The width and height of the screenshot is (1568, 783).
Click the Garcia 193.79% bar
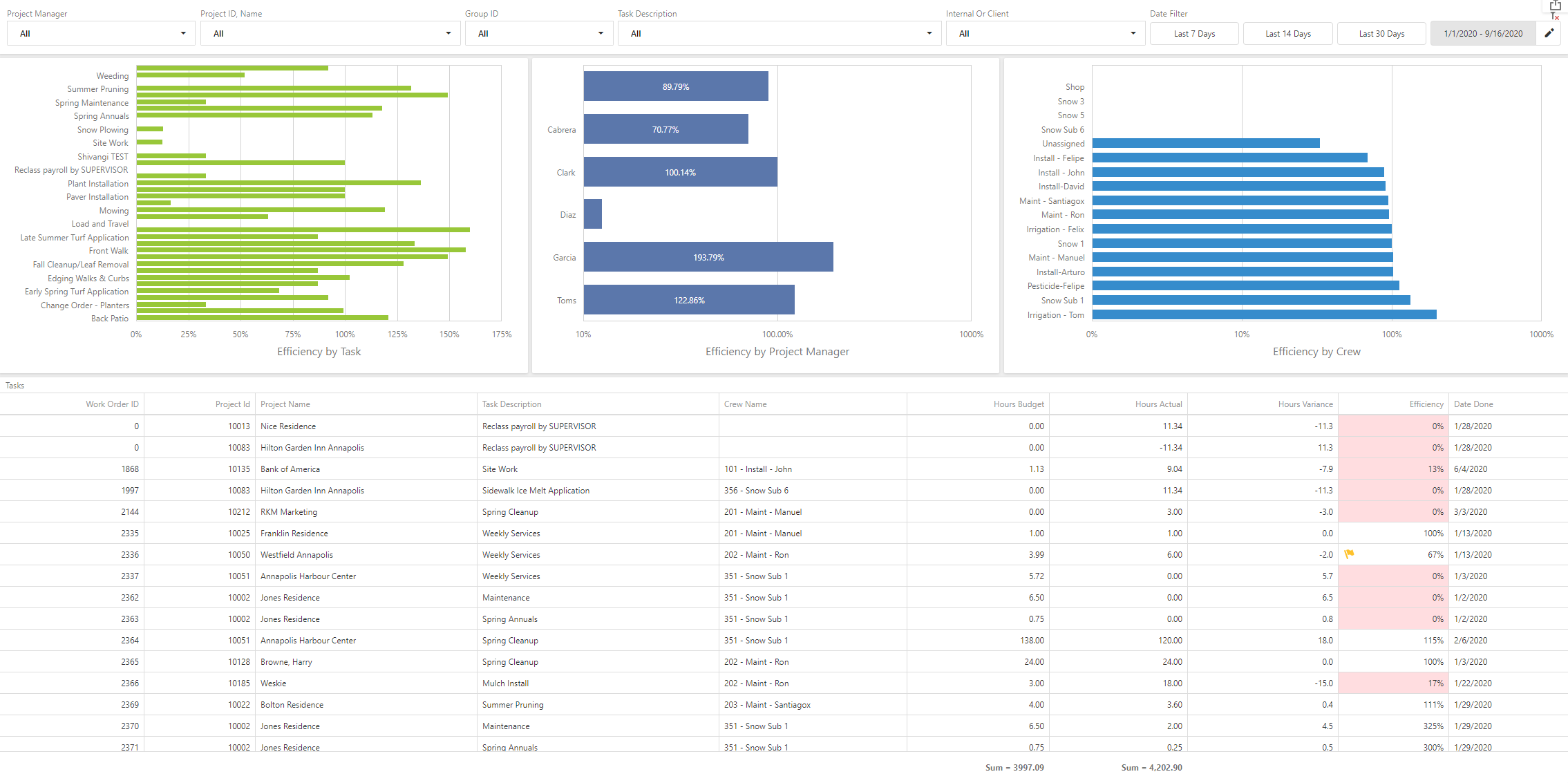coord(708,257)
